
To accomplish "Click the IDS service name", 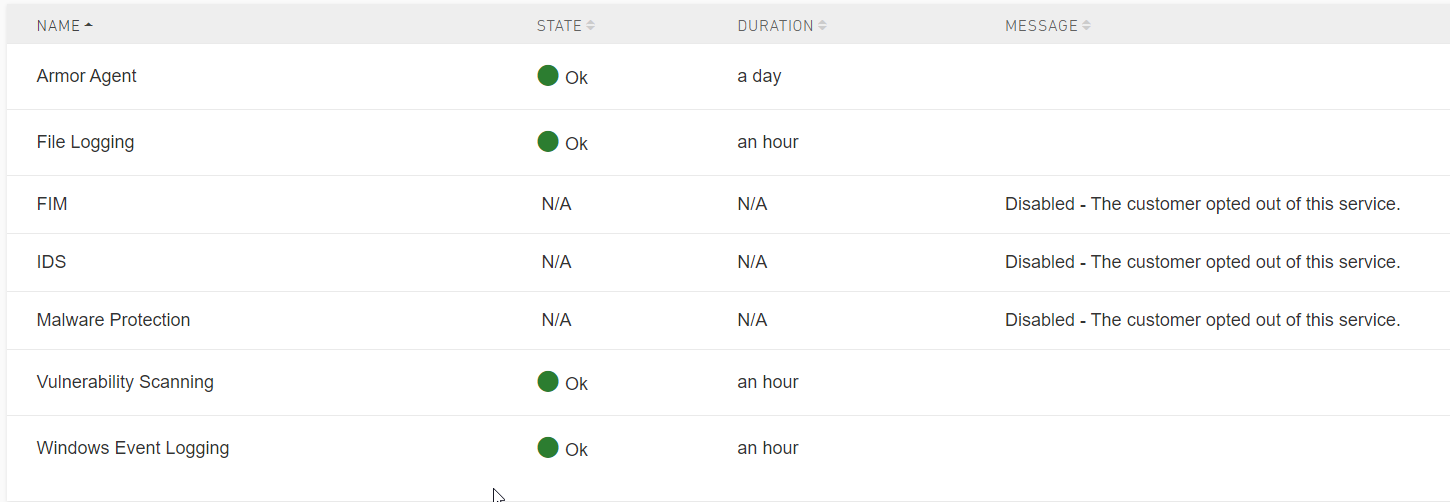I will point(51,262).
